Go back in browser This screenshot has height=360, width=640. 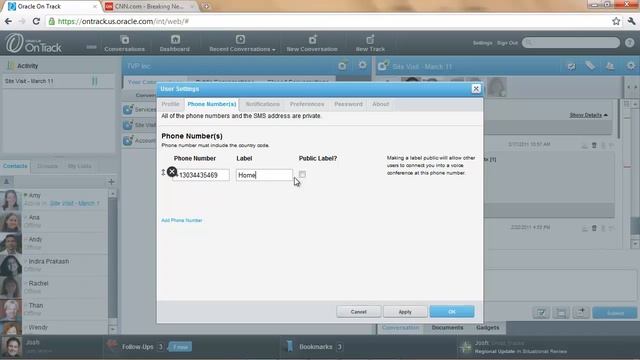8,21
